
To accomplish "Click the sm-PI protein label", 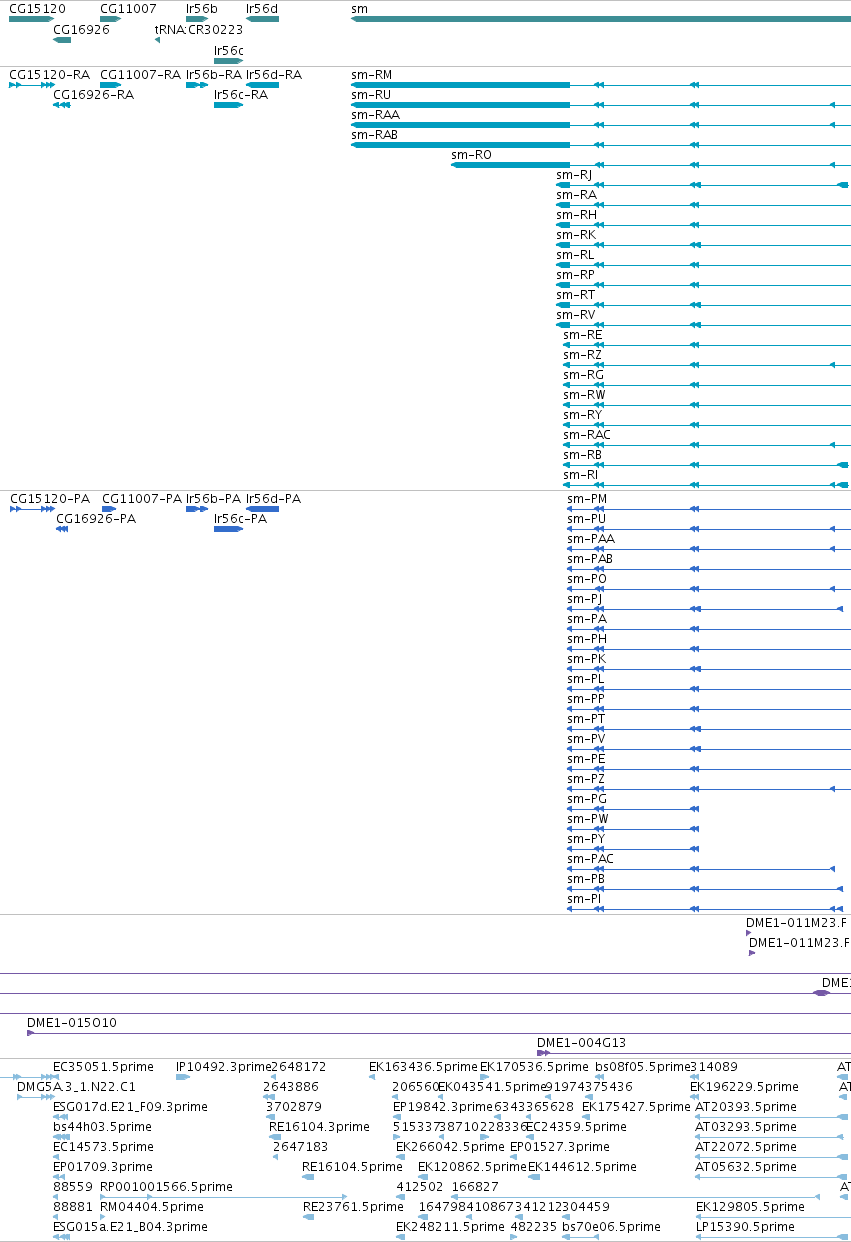I will (585, 899).
